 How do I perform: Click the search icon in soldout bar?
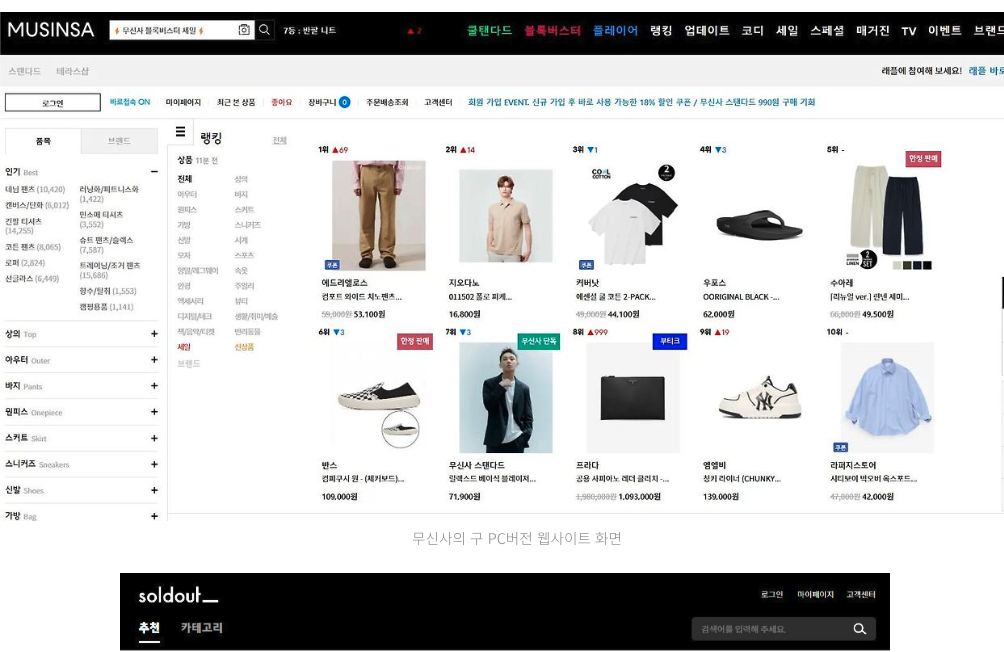coord(859,629)
